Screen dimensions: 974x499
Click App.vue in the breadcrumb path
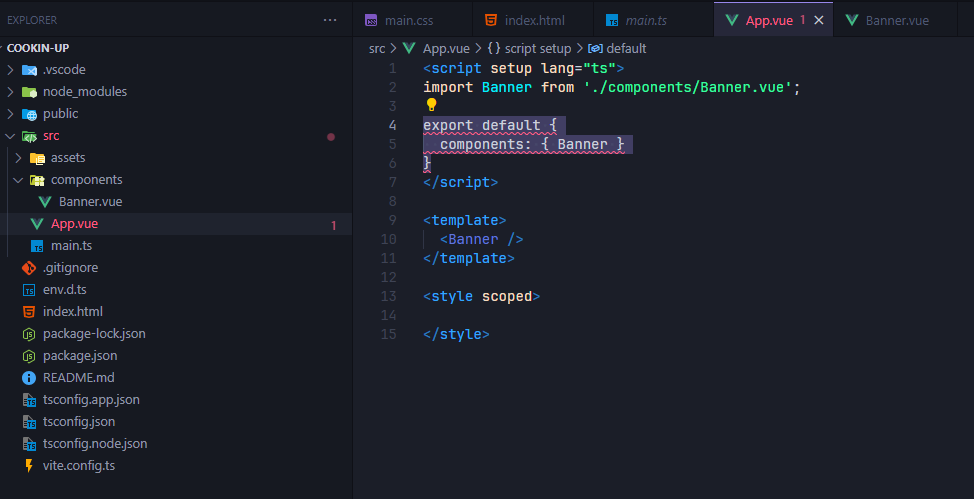click(447, 48)
